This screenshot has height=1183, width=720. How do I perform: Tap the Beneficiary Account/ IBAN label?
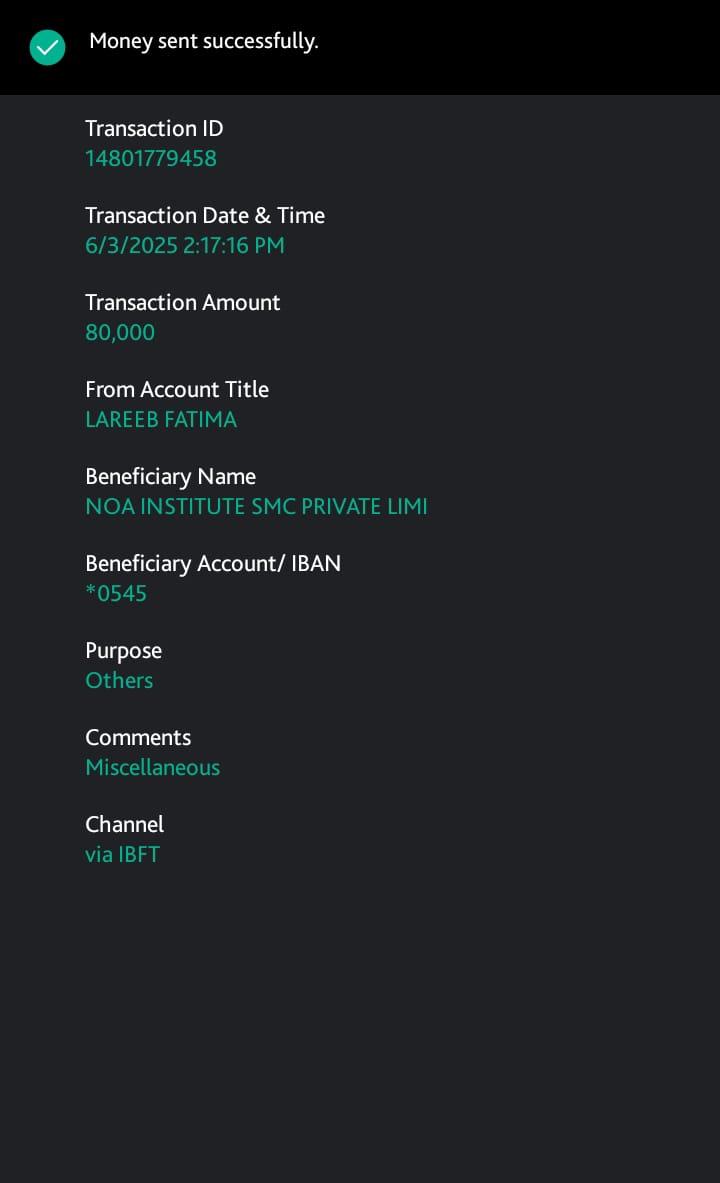[x=213, y=564]
